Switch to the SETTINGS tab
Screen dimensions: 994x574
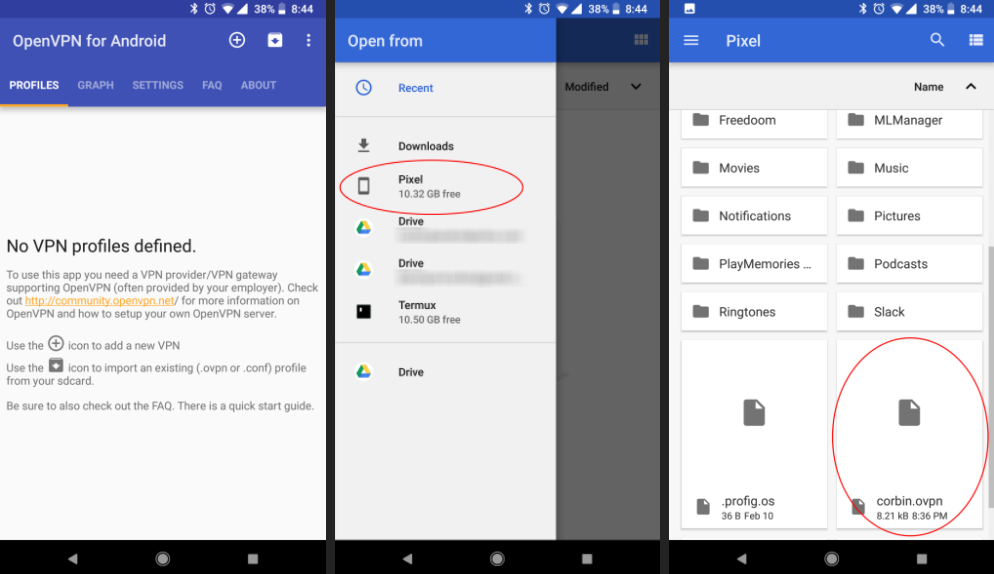coord(158,85)
